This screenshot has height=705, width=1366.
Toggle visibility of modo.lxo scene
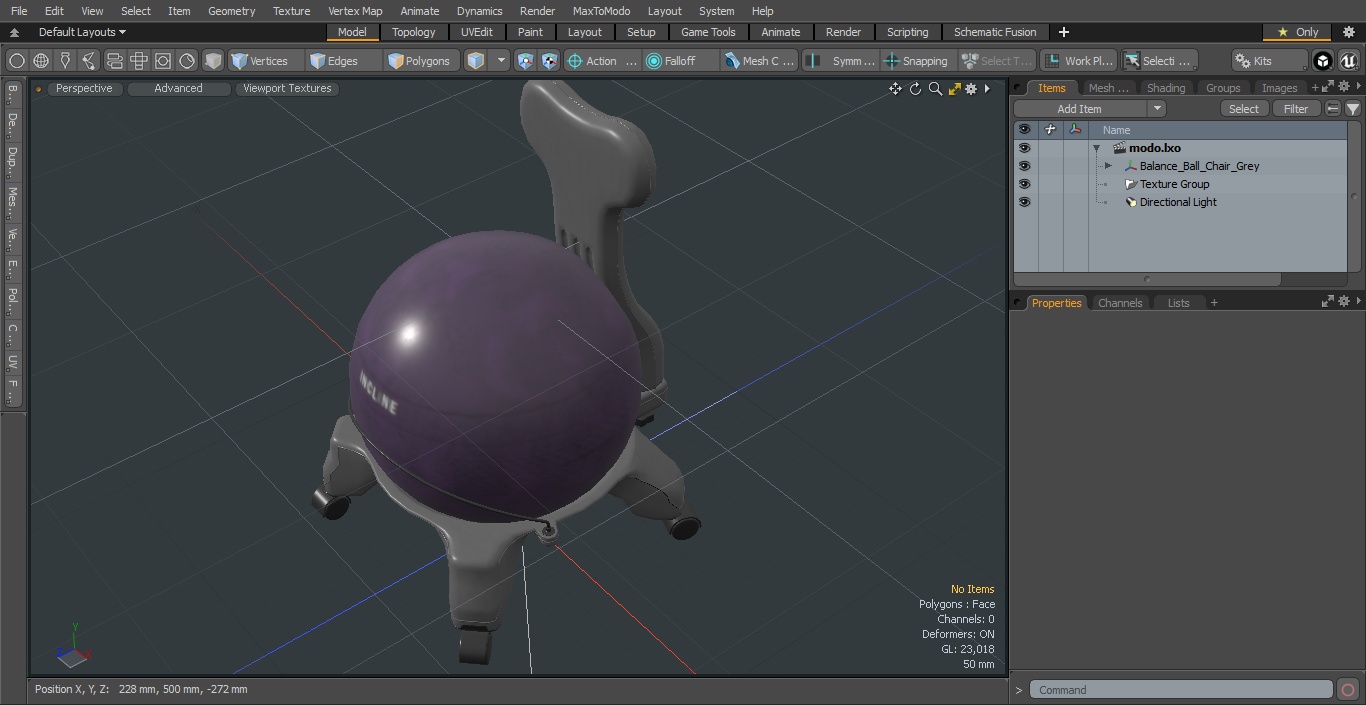click(x=1024, y=148)
